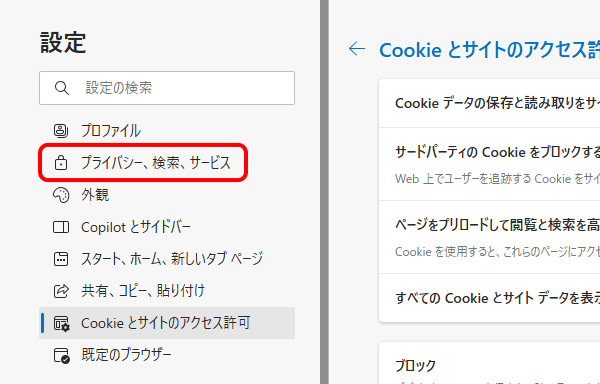The height and width of the screenshot is (384, 600).
Task: Click the magnifier icon in the settings search box
Action: click(62, 88)
